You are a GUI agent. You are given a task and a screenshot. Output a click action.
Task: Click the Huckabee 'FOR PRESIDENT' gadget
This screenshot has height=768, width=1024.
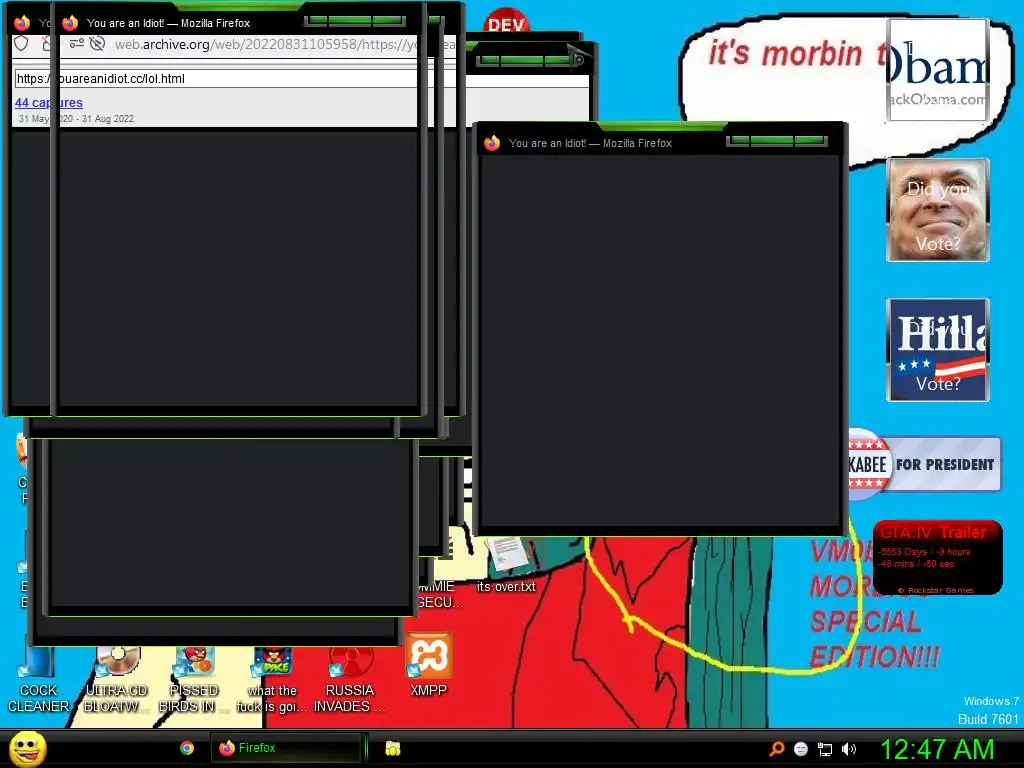(x=924, y=464)
